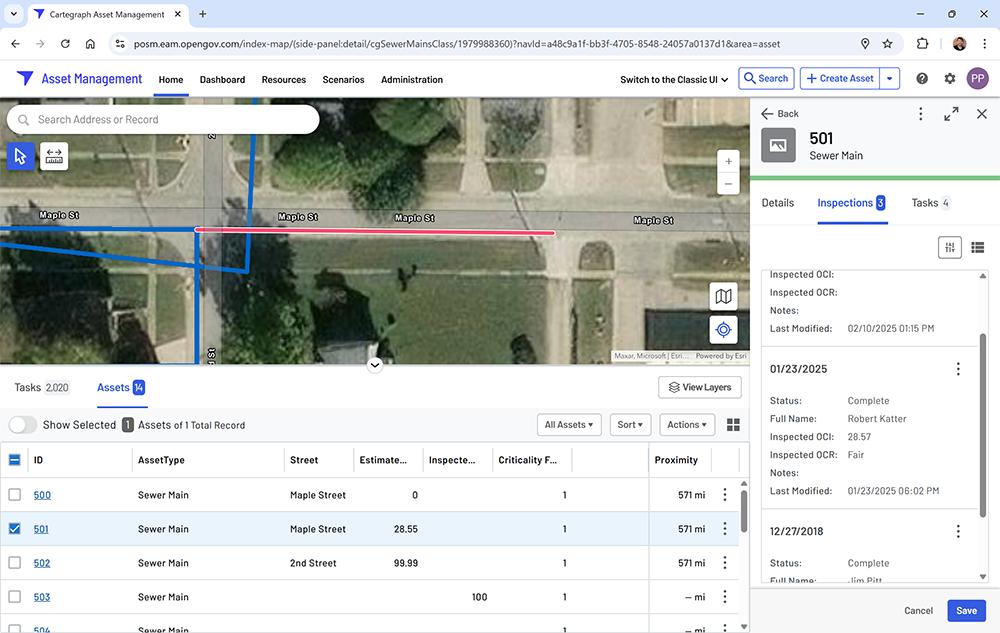Open the settings gear in header
The image size is (1000, 633).
(x=950, y=78)
